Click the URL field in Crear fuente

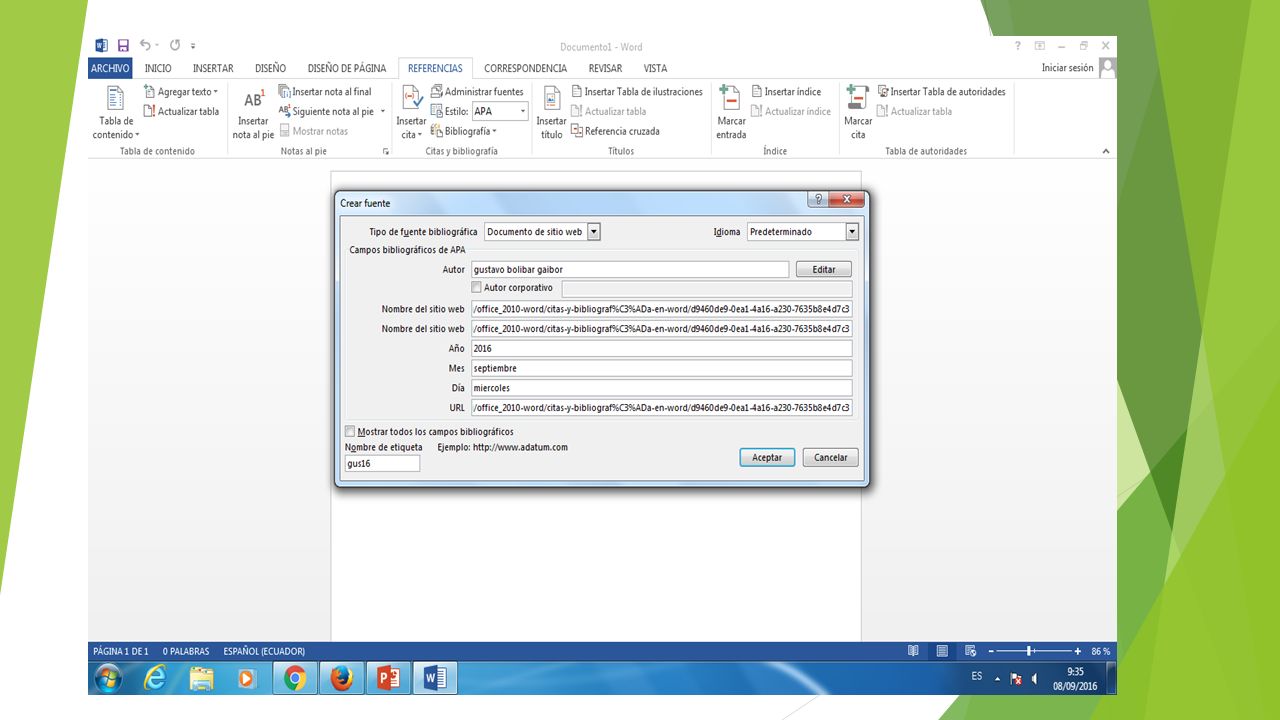pyautogui.click(x=662, y=408)
